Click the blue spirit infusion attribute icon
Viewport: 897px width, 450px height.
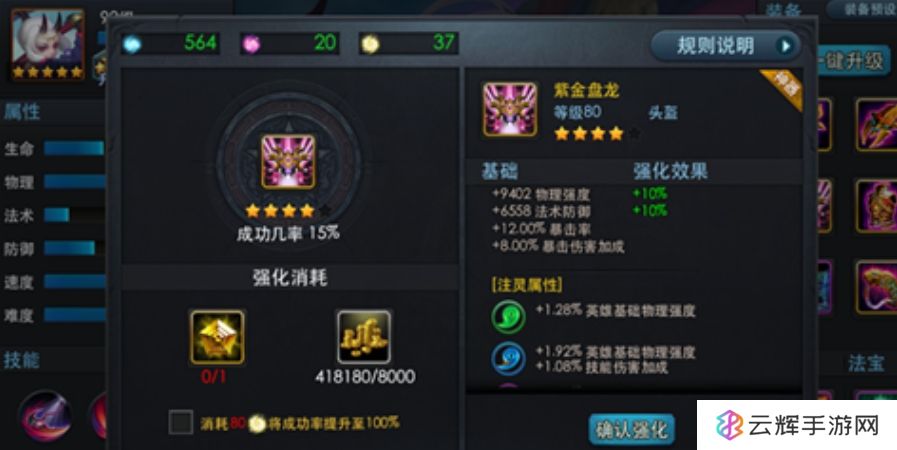[x=508, y=359]
